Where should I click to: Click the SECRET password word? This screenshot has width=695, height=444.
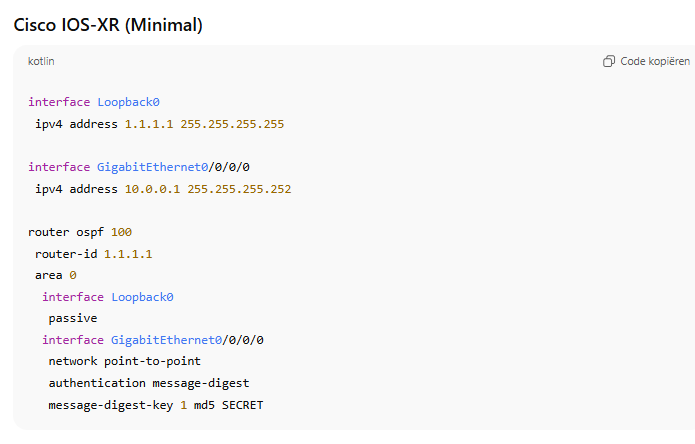click(242, 405)
